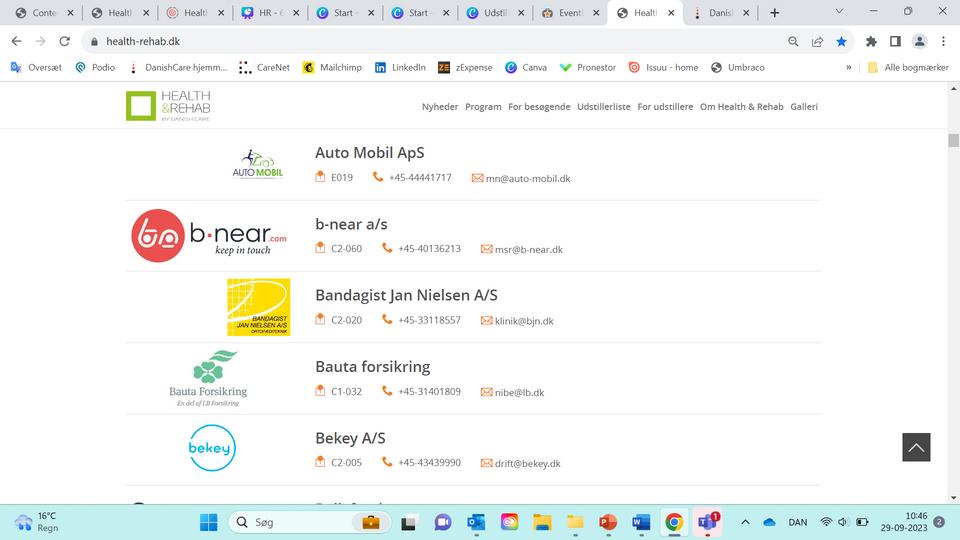Share this page via the share icon

coord(817,41)
